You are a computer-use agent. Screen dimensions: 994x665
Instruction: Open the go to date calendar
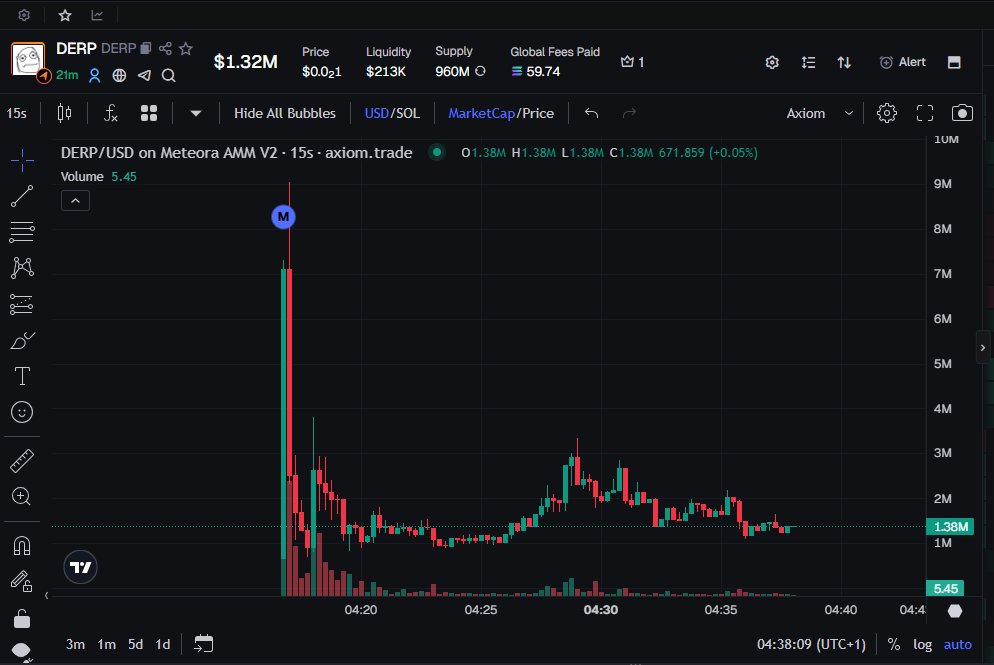tap(203, 643)
